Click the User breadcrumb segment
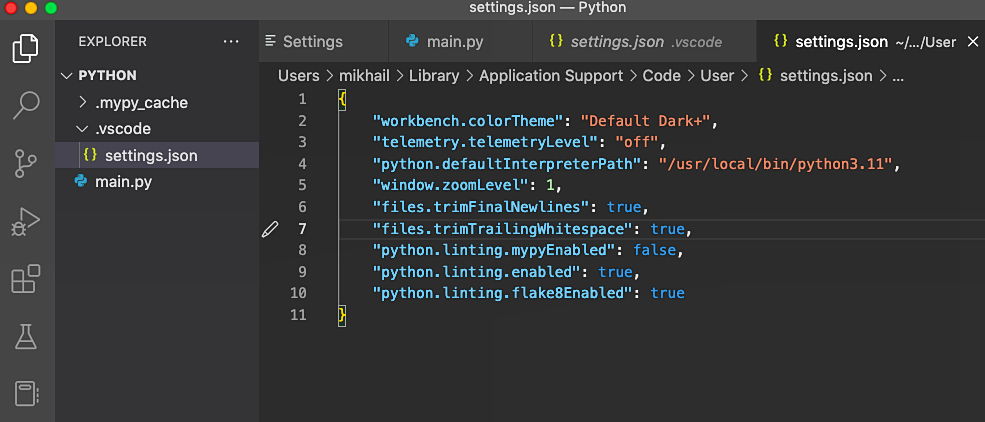985x422 pixels. [717, 76]
